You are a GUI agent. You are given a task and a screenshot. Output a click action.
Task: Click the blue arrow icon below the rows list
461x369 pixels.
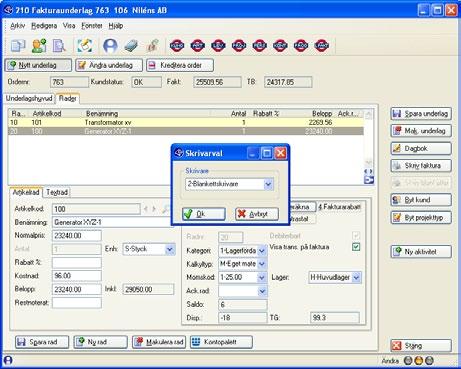[369, 180]
